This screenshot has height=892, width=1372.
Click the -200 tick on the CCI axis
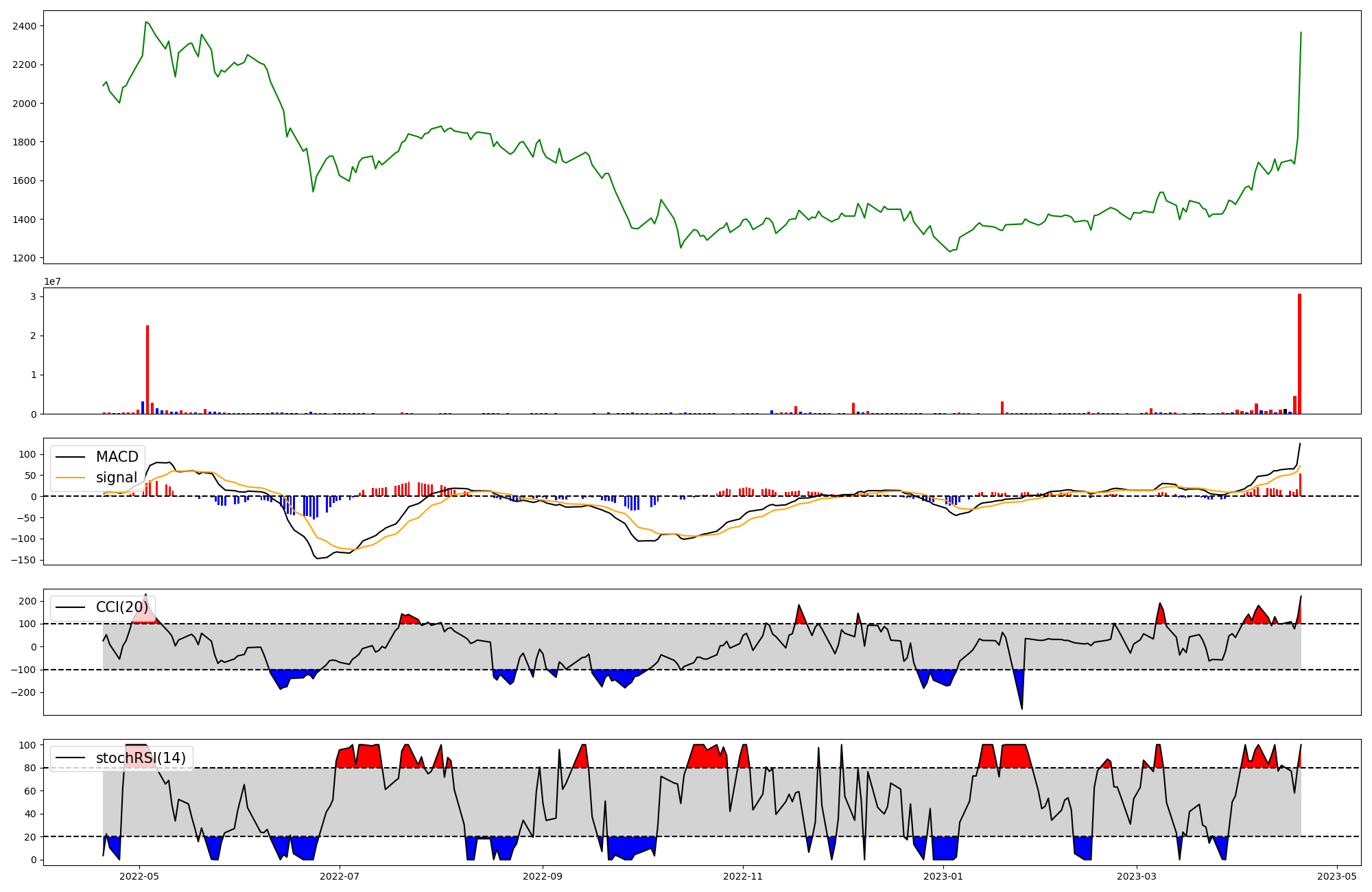click(24, 693)
